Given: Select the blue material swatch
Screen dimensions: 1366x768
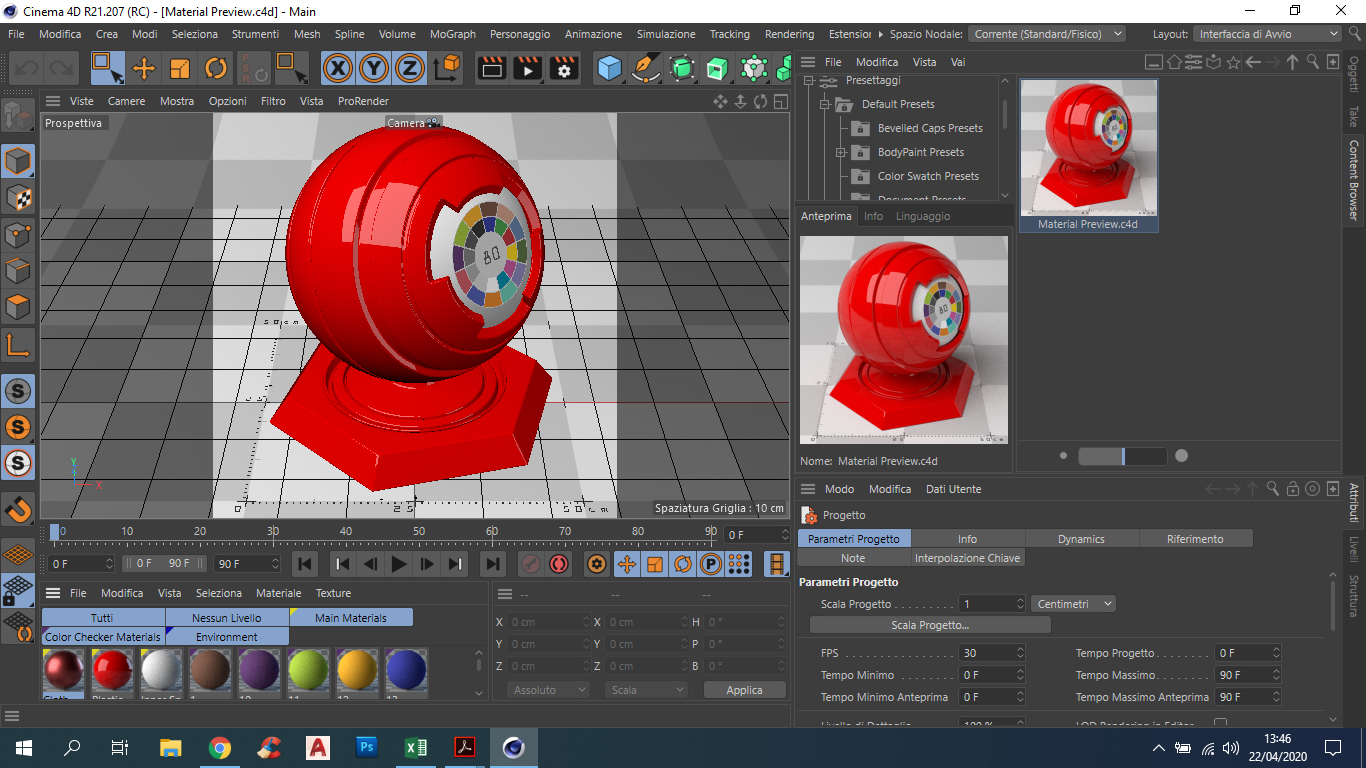Looking at the screenshot, I should click(406, 672).
